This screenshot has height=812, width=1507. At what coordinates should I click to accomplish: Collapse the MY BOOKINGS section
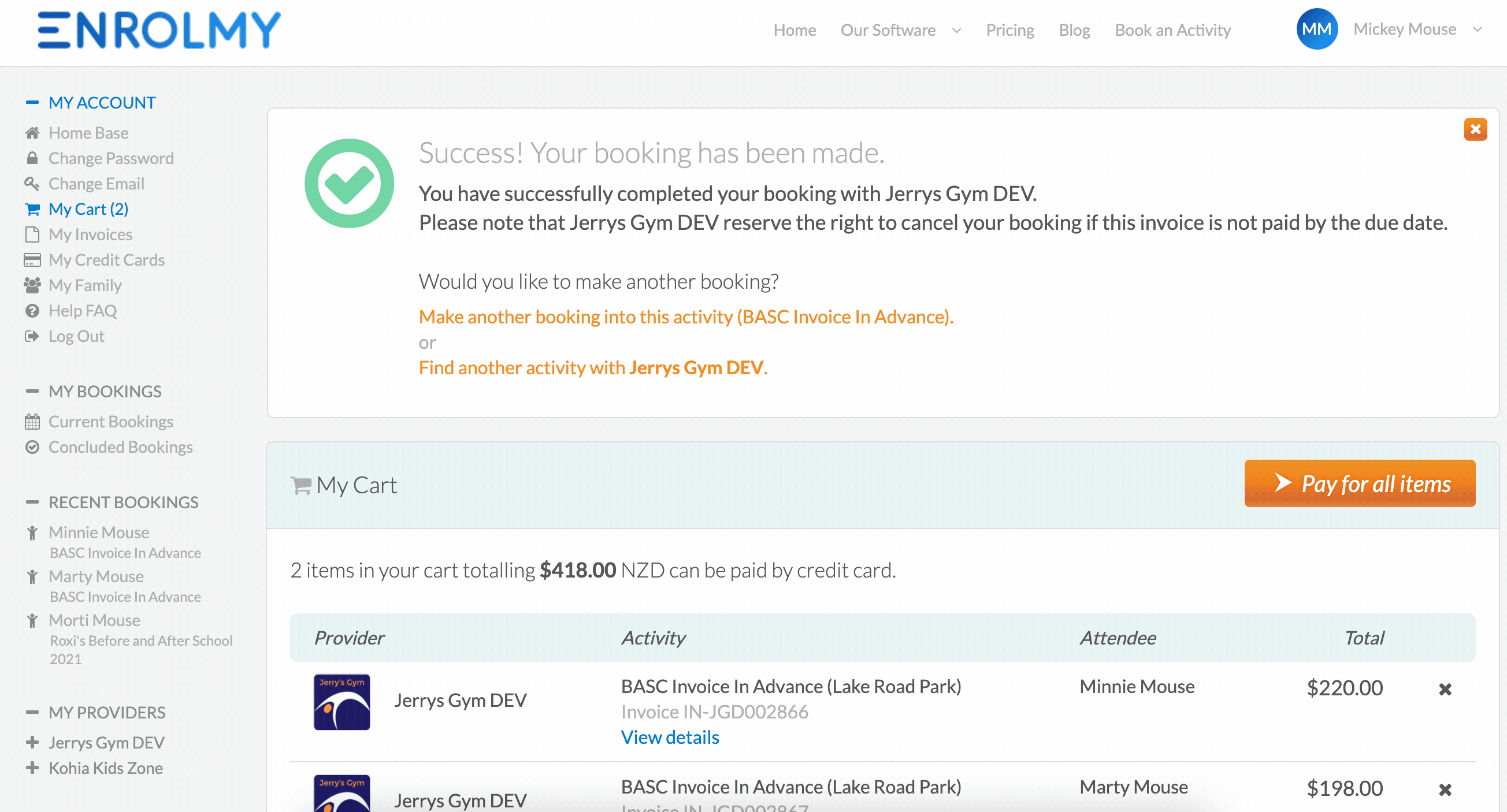(x=32, y=391)
